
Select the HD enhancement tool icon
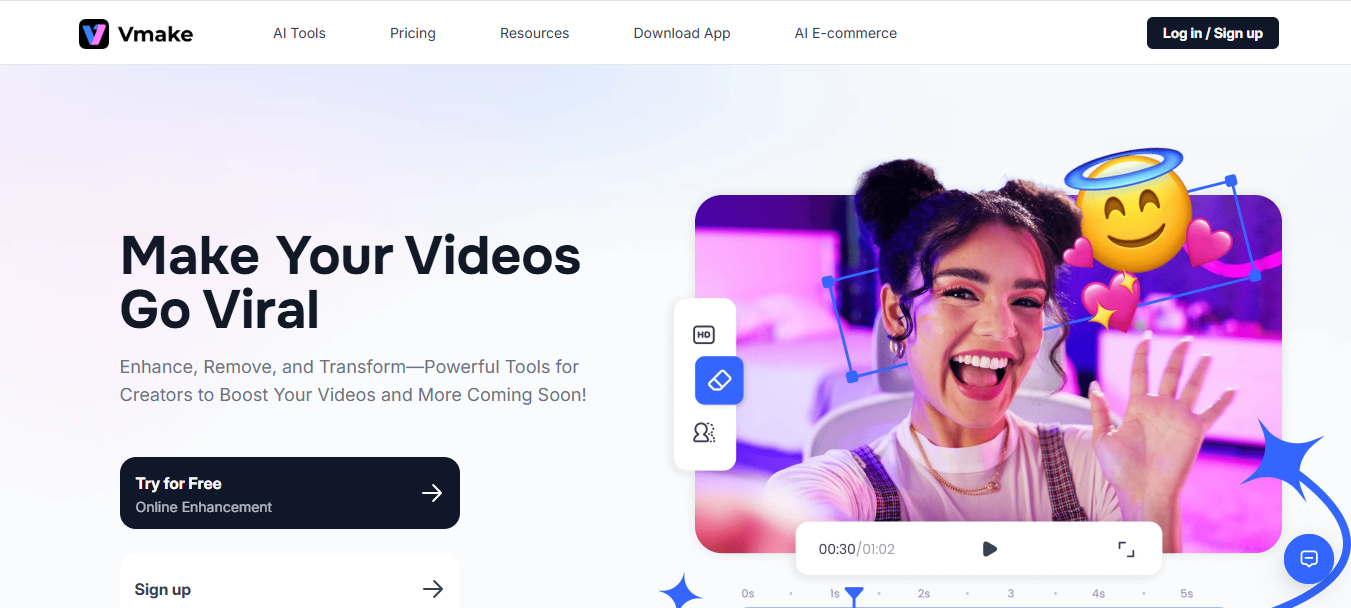click(704, 335)
